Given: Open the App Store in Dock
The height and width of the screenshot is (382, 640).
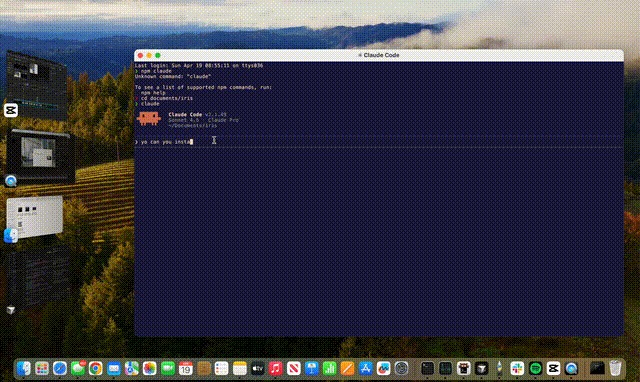Looking at the screenshot, I should coord(365,369).
